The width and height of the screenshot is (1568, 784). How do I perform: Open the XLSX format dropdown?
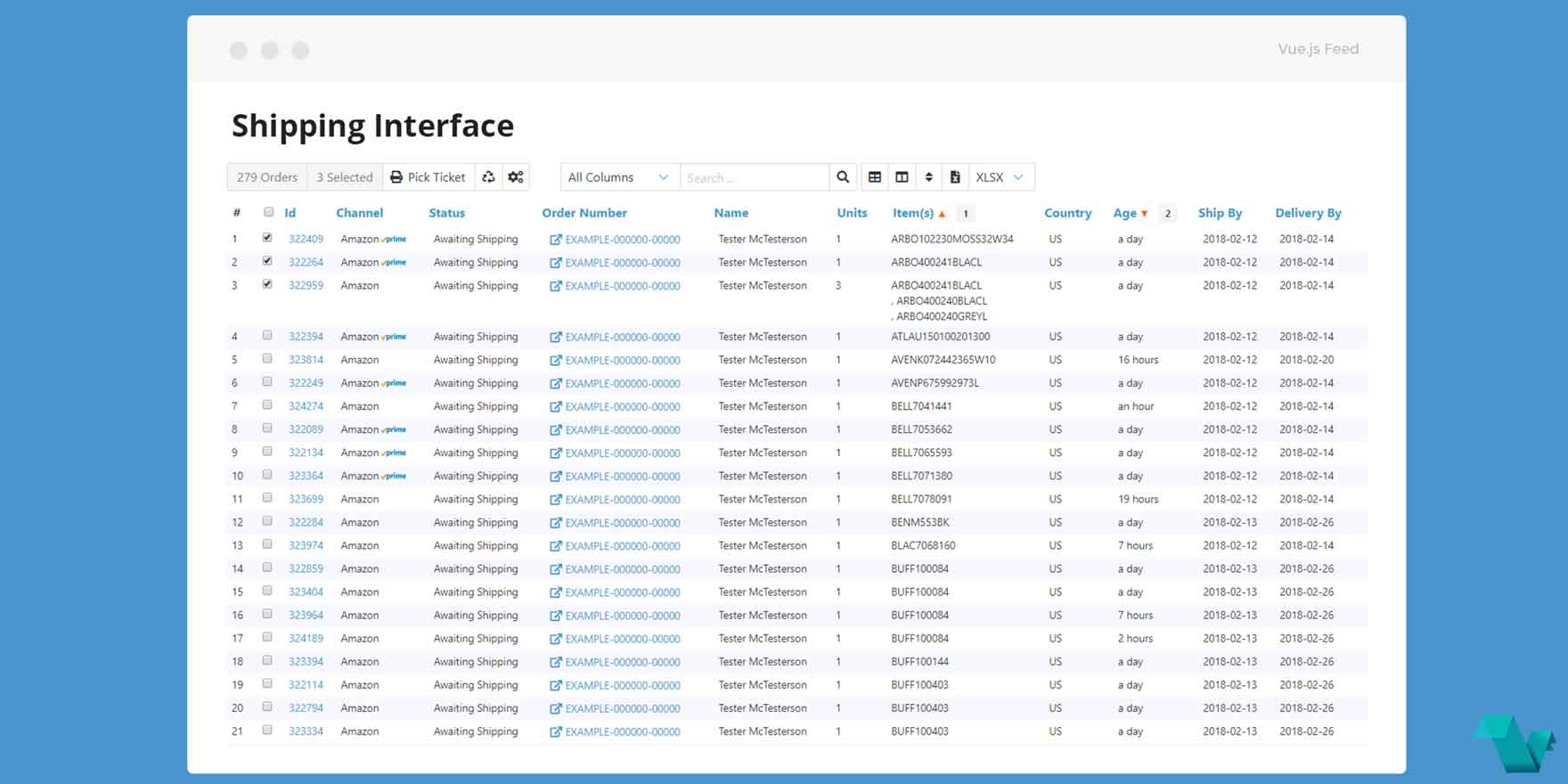pos(1000,177)
